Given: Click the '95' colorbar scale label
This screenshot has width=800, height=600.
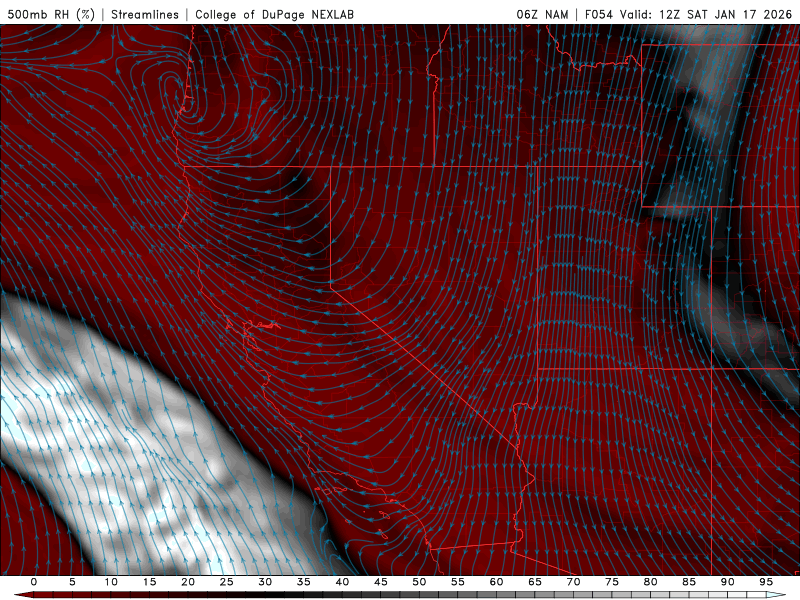Looking at the screenshot, I should tap(766, 582).
